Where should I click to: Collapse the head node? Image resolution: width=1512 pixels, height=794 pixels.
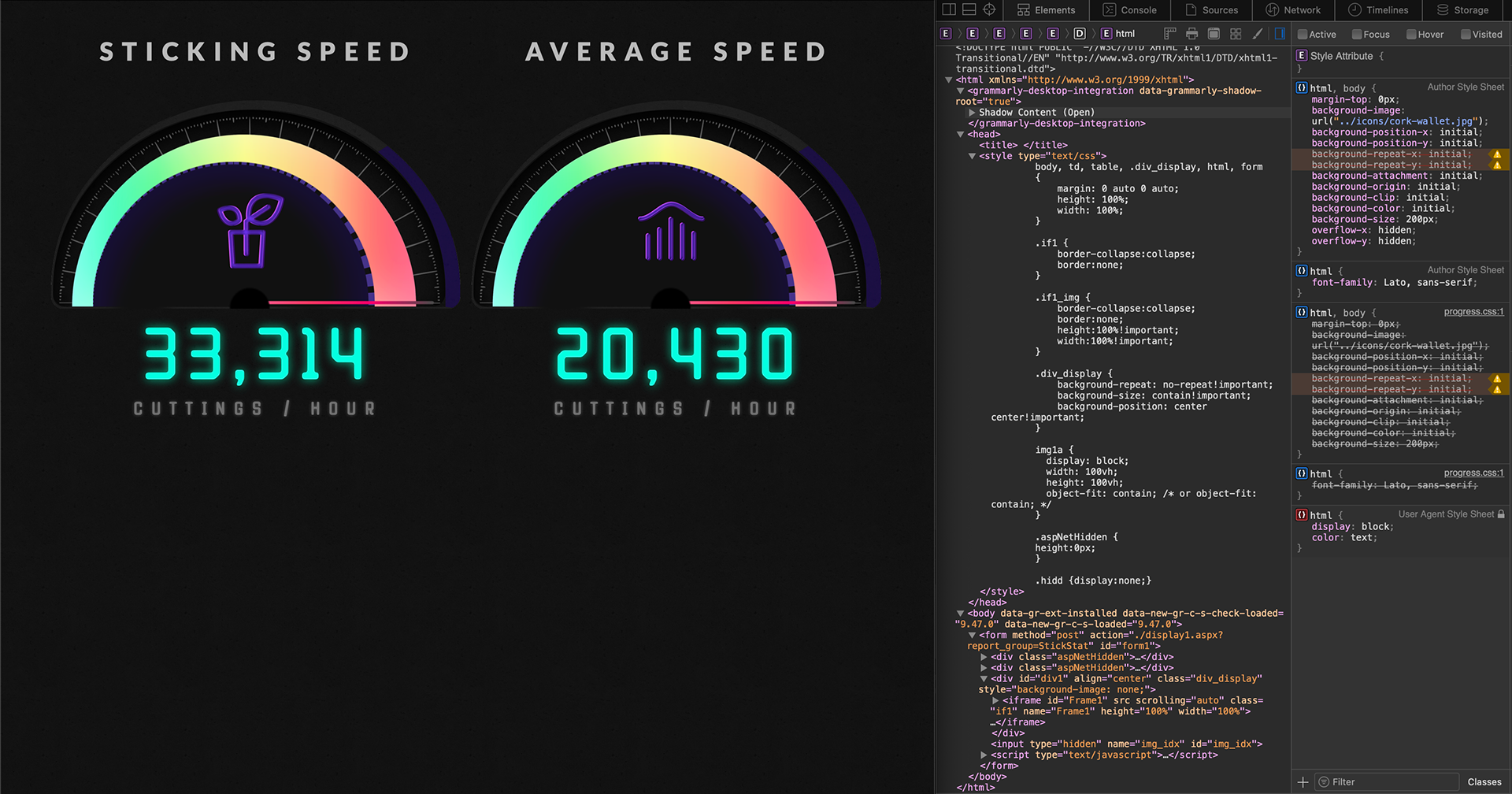pos(961,135)
